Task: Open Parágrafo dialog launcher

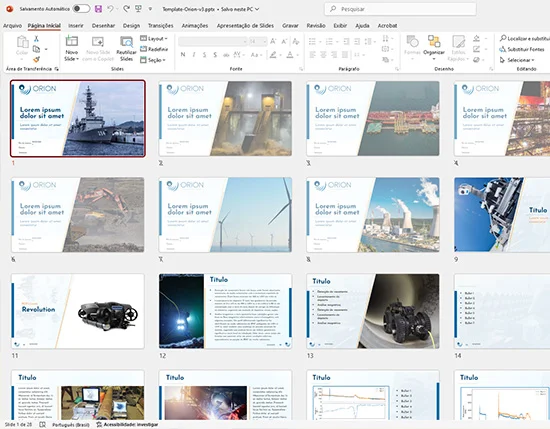Action: click(x=397, y=69)
